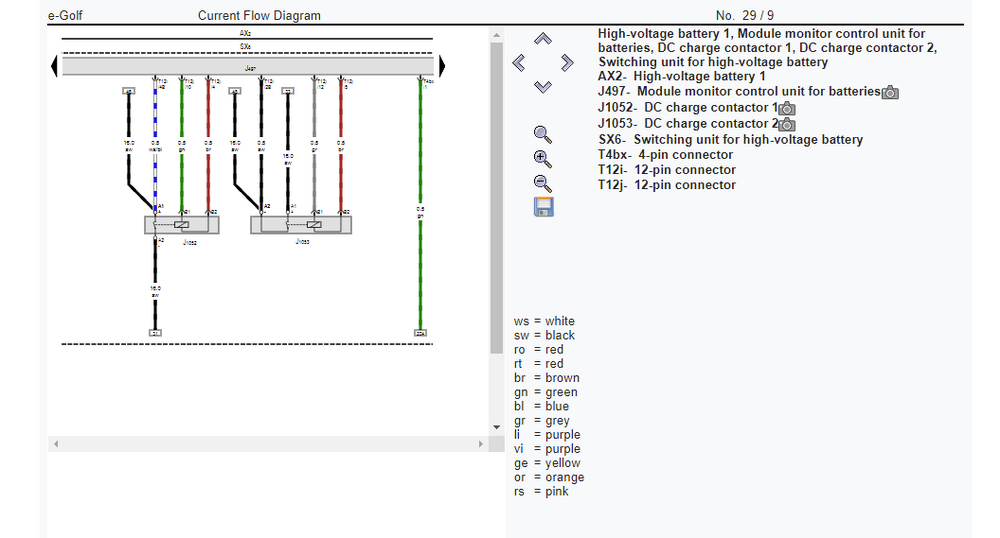The width and height of the screenshot is (1000, 538).
Task: Click the horizontal scrollbar left arrow
Action: coord(56,443)
